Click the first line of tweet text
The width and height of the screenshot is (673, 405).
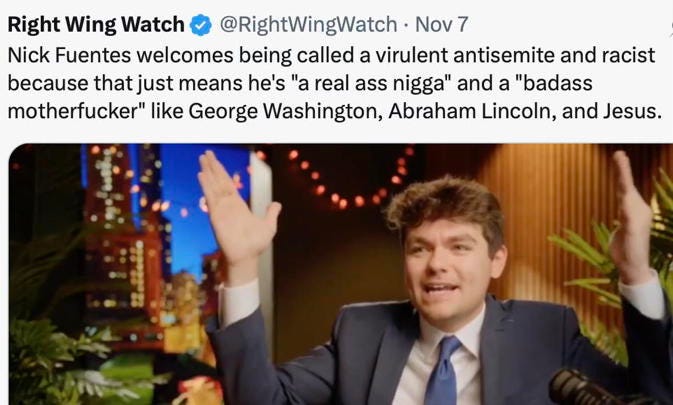tap(331, 55)
